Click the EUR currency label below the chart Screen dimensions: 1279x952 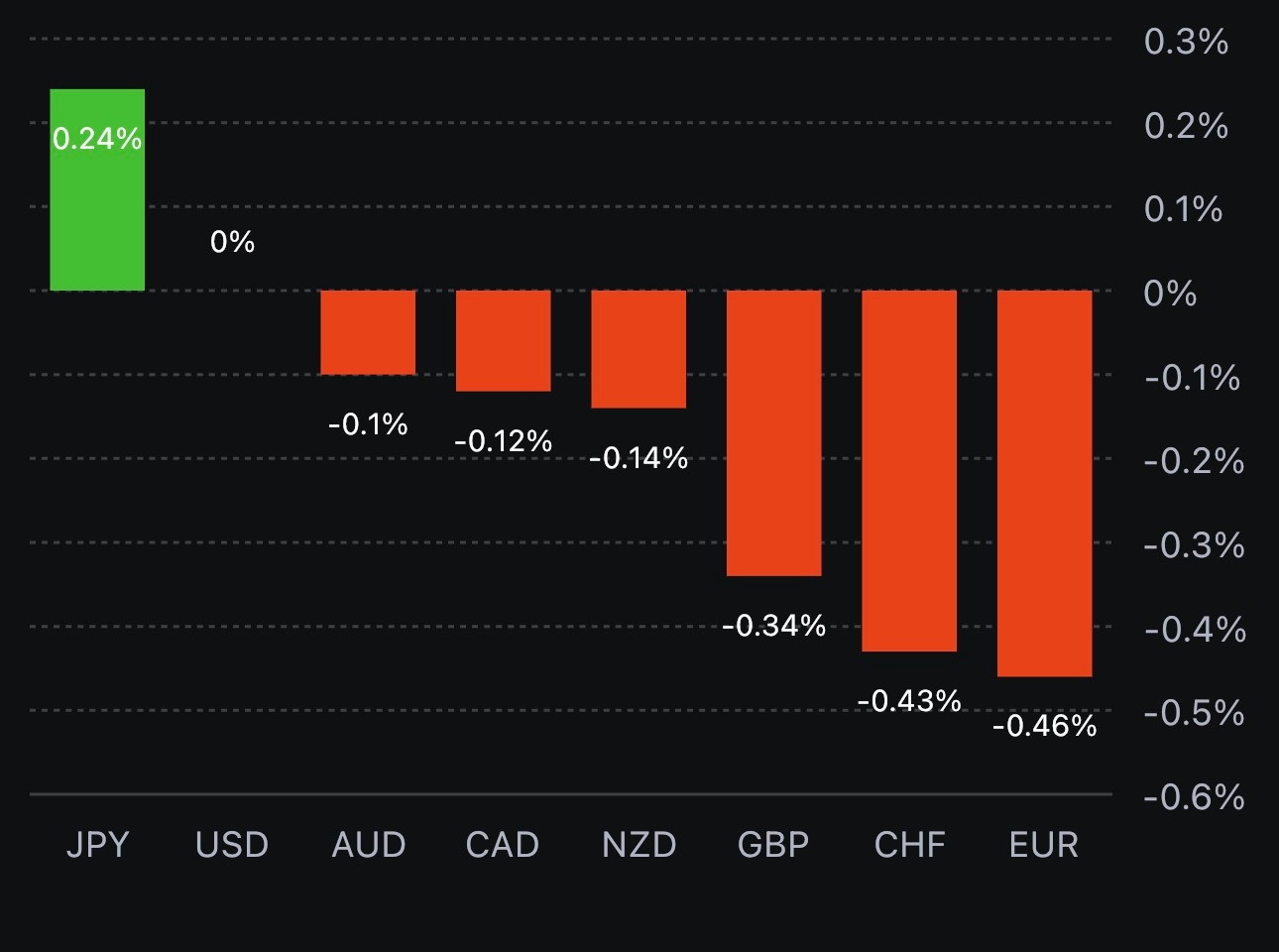[1043, 845]
